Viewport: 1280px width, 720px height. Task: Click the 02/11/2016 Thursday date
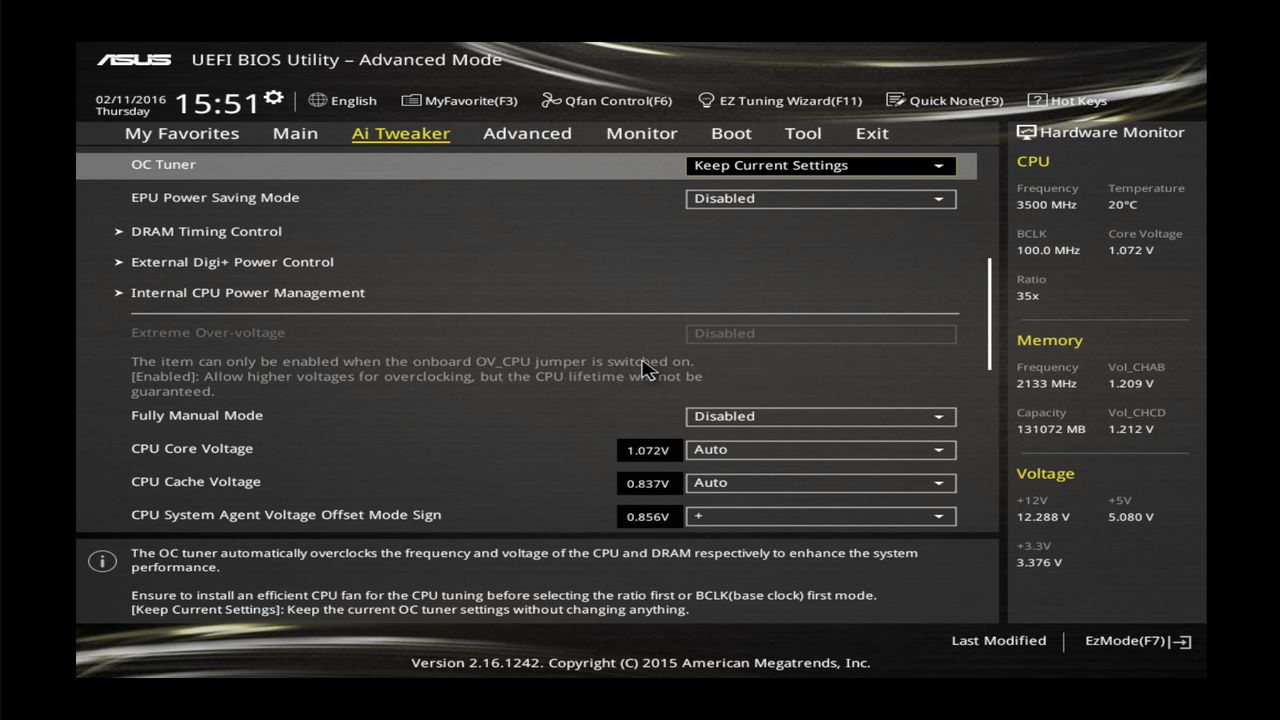tap(130, 105)
